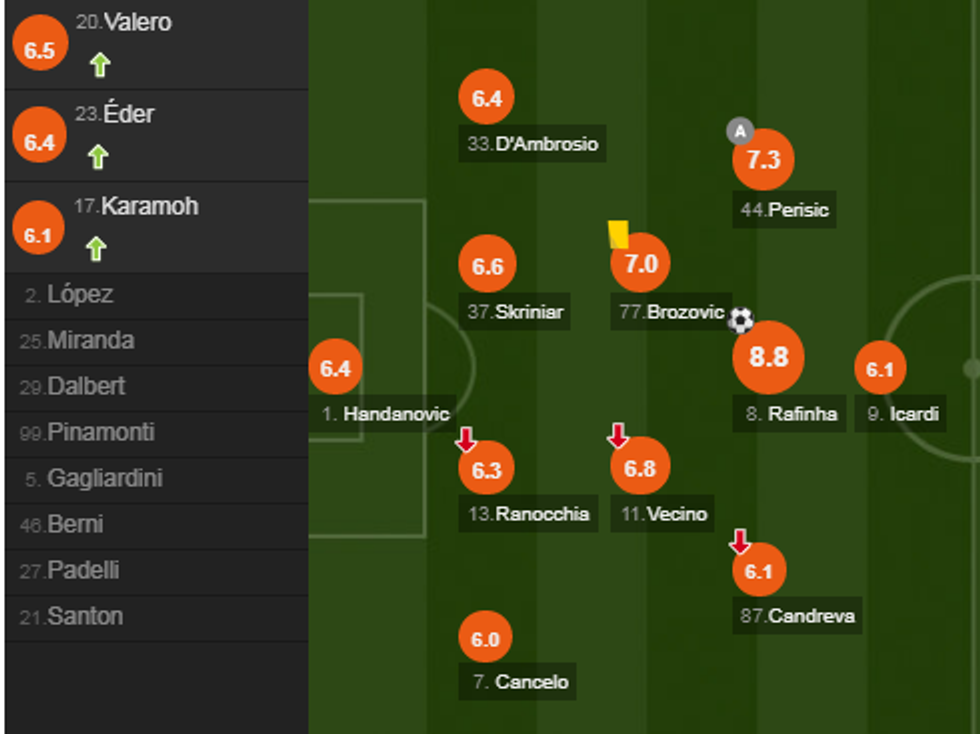The height and width of the screenshot is (734, 980).
Task: Click the D'Ambrosio name label
Action: coord(546,144)
